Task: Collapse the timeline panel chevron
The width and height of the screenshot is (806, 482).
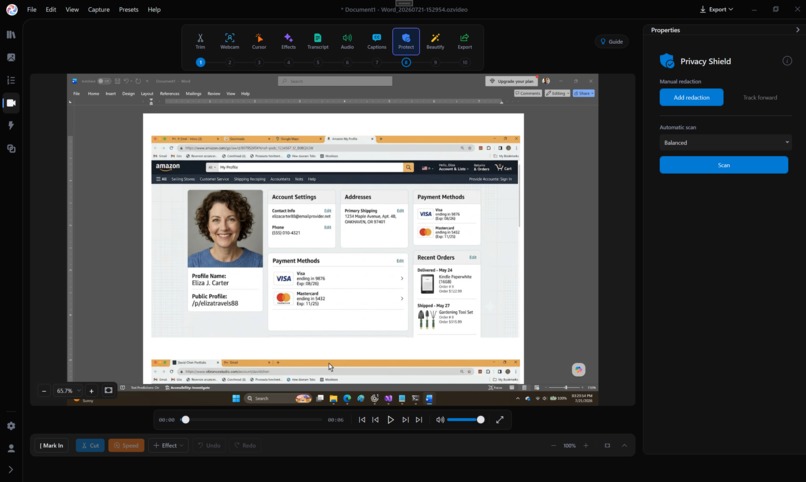Action: [x=625, y=446]
